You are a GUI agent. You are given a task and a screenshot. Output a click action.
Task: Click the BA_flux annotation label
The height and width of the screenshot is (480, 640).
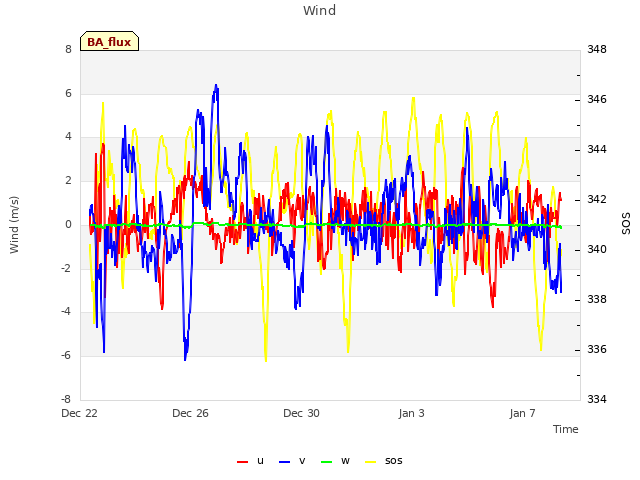[x=109, y=41]
